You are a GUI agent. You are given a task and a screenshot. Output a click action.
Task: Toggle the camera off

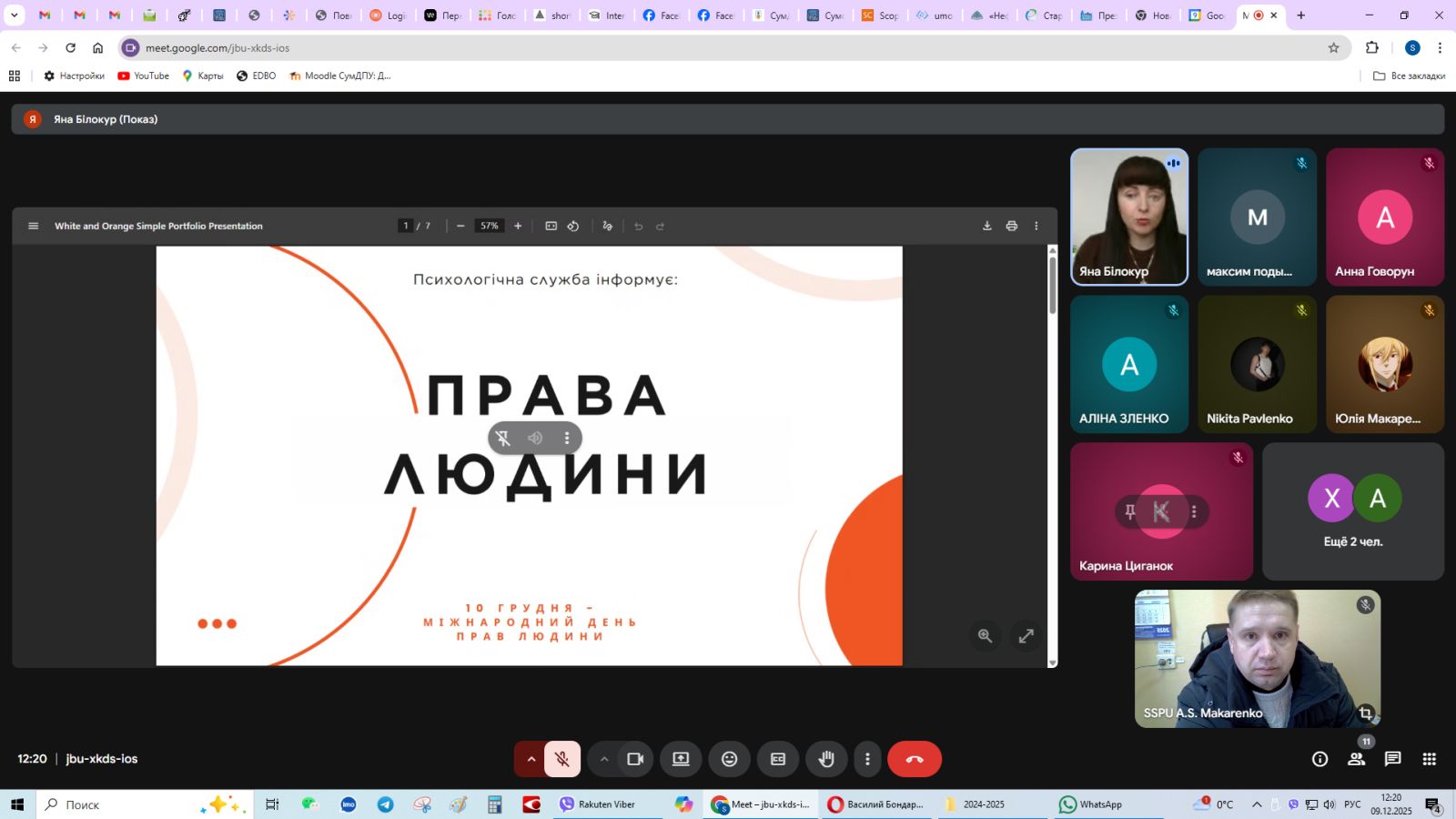click(x=635, y=759)
